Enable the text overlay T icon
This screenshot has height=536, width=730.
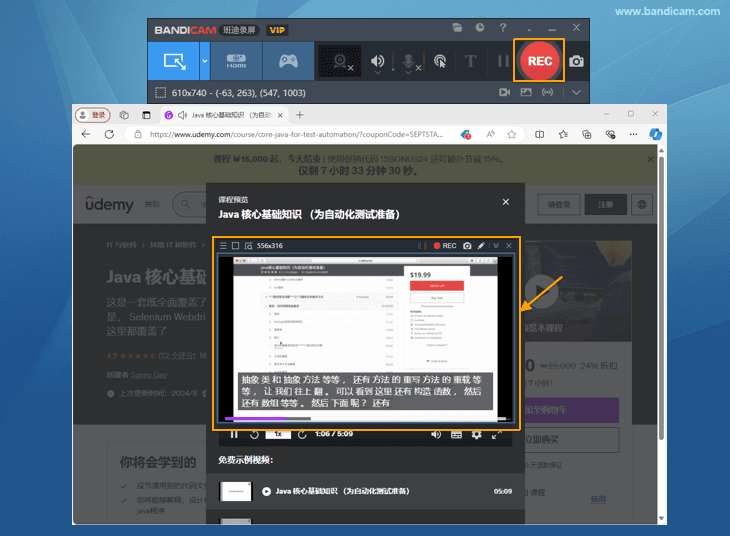pos(470,61)
